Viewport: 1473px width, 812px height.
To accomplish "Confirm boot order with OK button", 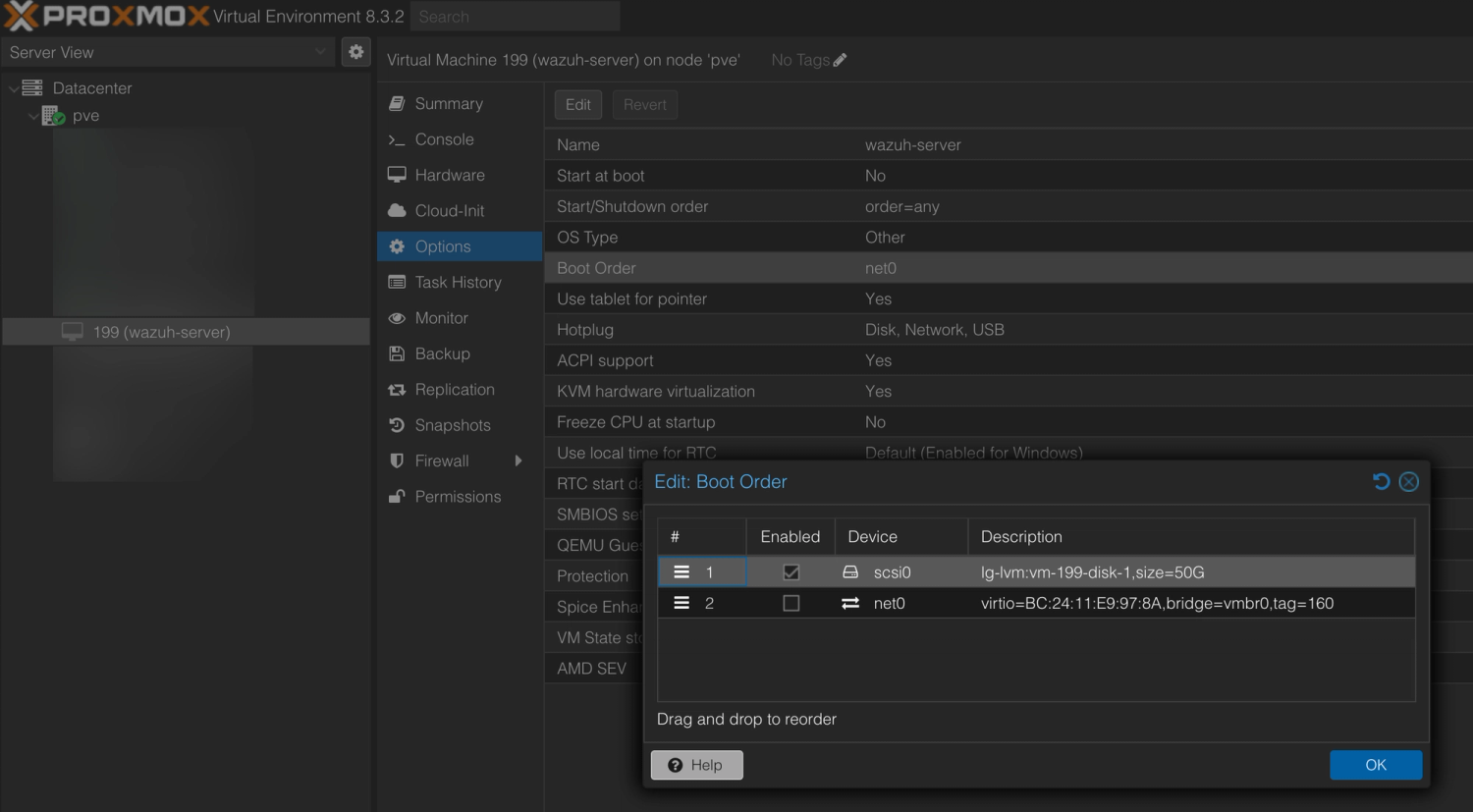I will (1375, 765).
